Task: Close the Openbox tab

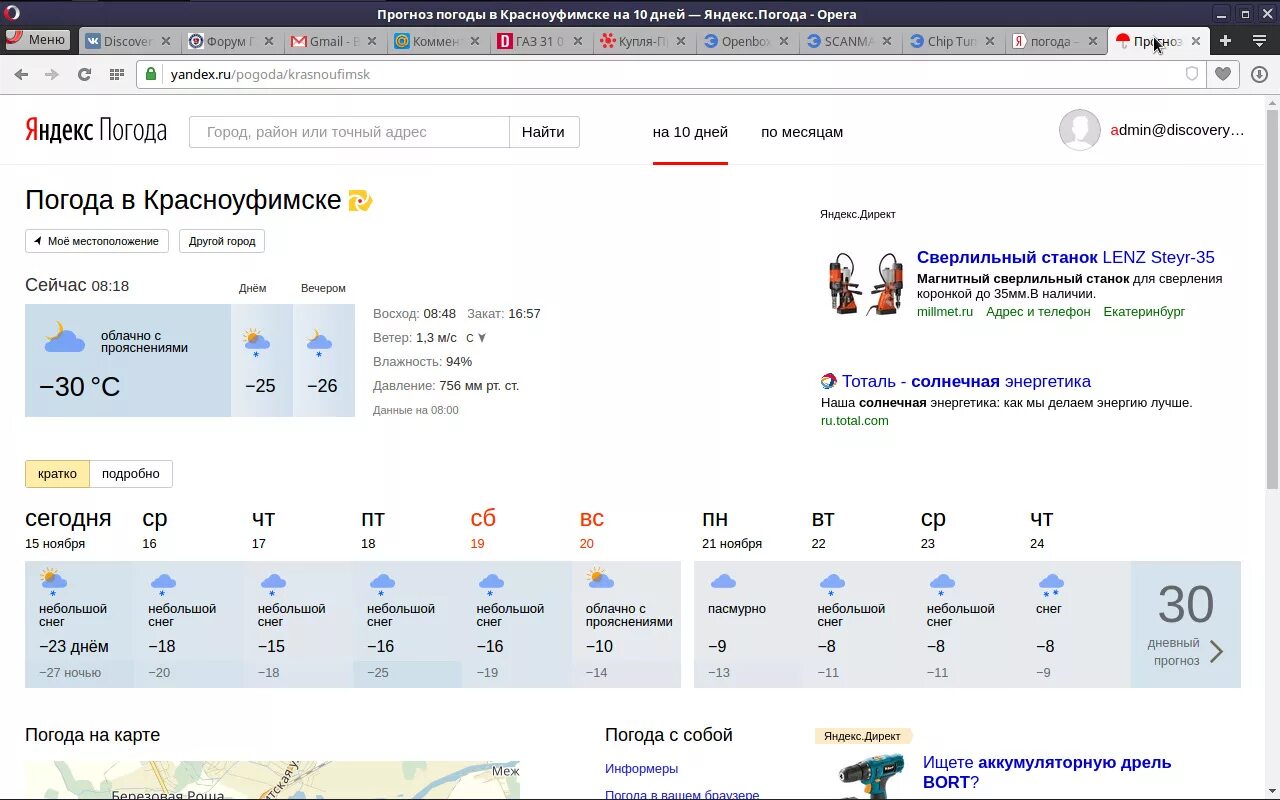Action: pyautogui.click(x=784, y=41)
